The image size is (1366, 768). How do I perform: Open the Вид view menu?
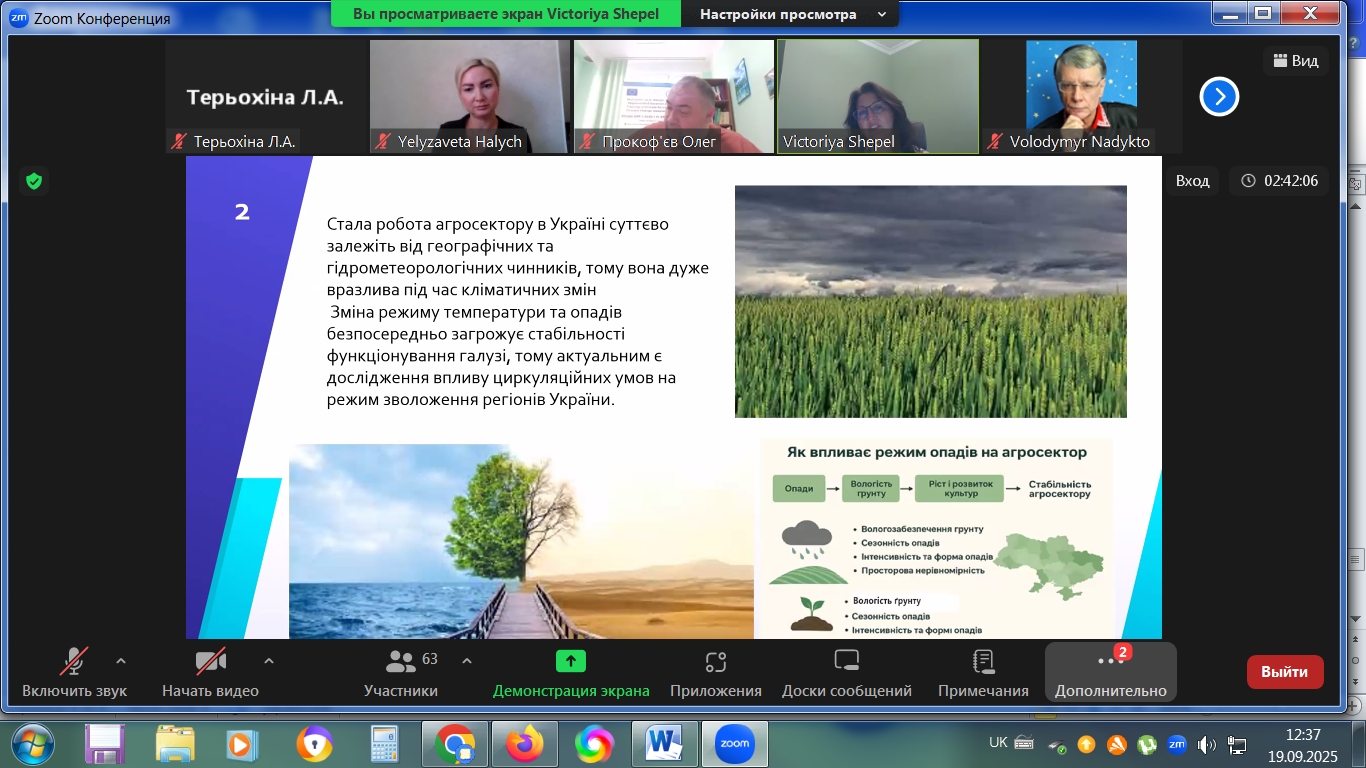tap(1295, 61)
